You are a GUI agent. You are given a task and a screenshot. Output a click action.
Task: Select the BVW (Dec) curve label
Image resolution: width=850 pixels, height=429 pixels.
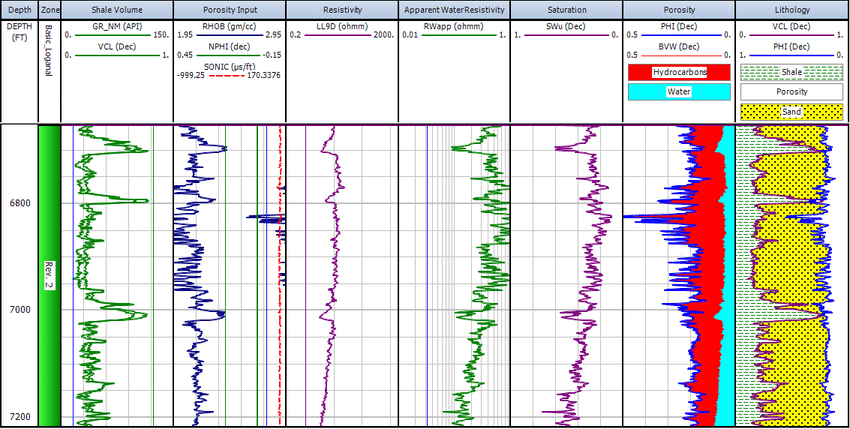click(x=678, y=46)
